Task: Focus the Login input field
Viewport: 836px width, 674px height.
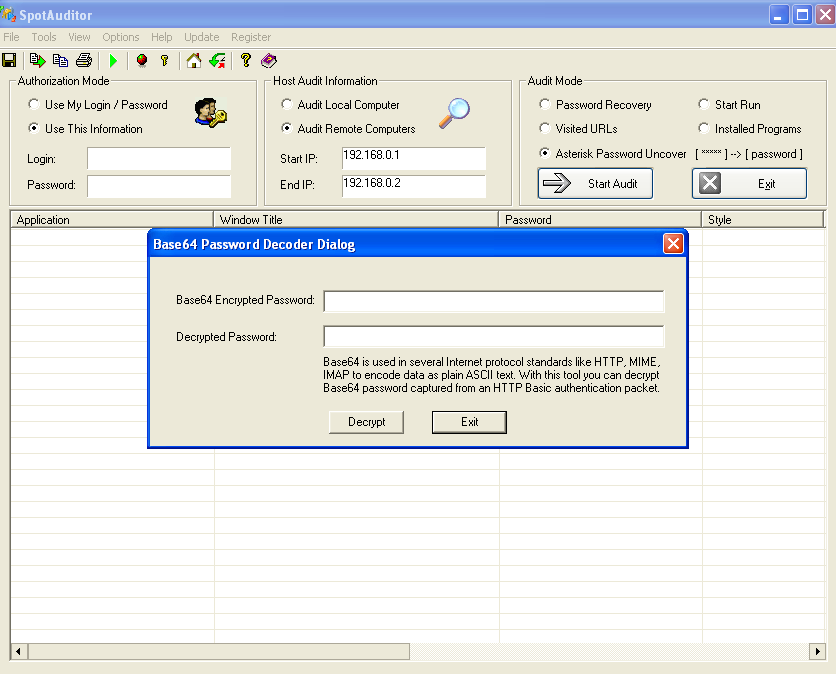Action: click(x=159, y=158)
